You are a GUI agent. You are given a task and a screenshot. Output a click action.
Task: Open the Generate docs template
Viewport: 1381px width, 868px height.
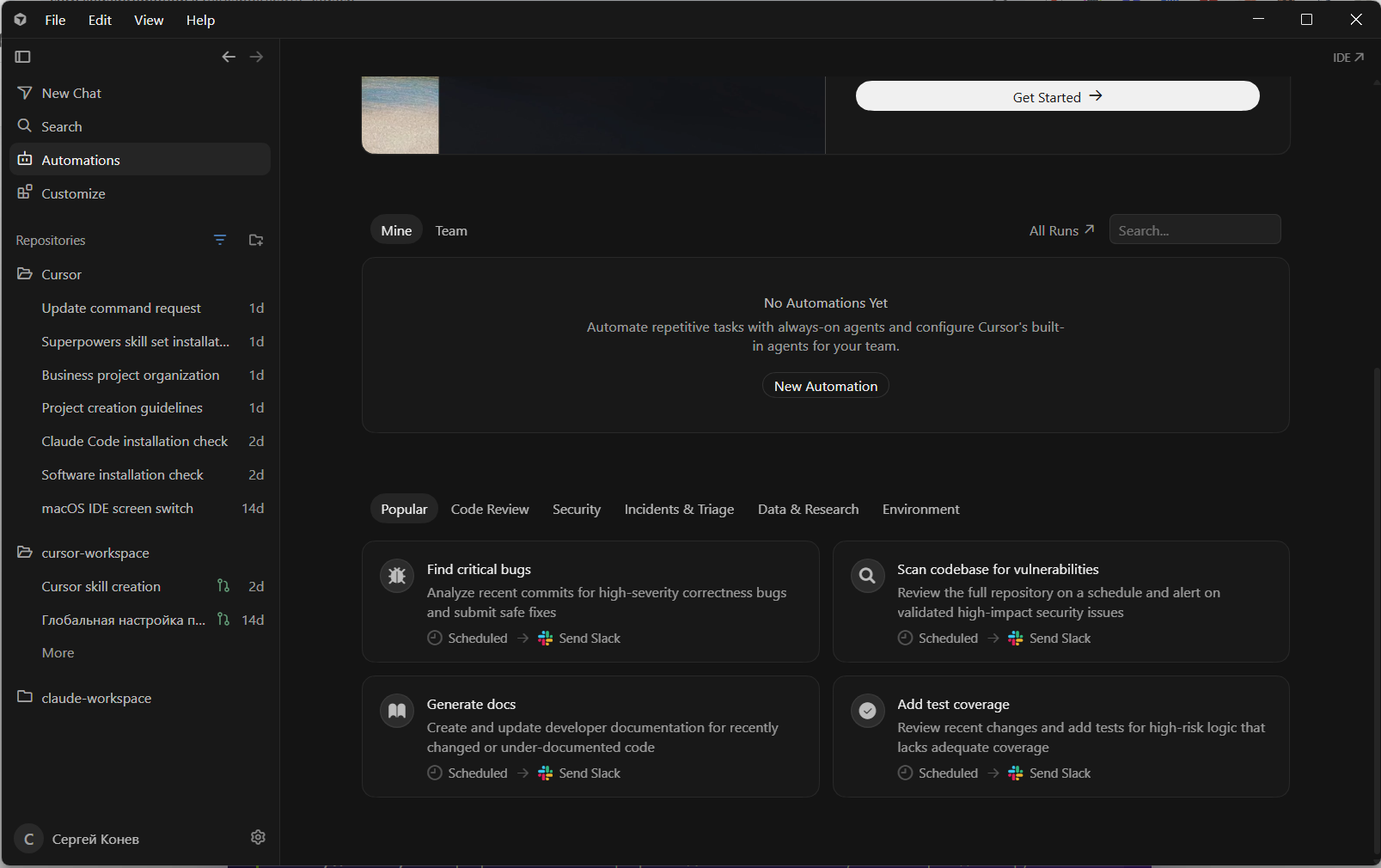[590, 737]
